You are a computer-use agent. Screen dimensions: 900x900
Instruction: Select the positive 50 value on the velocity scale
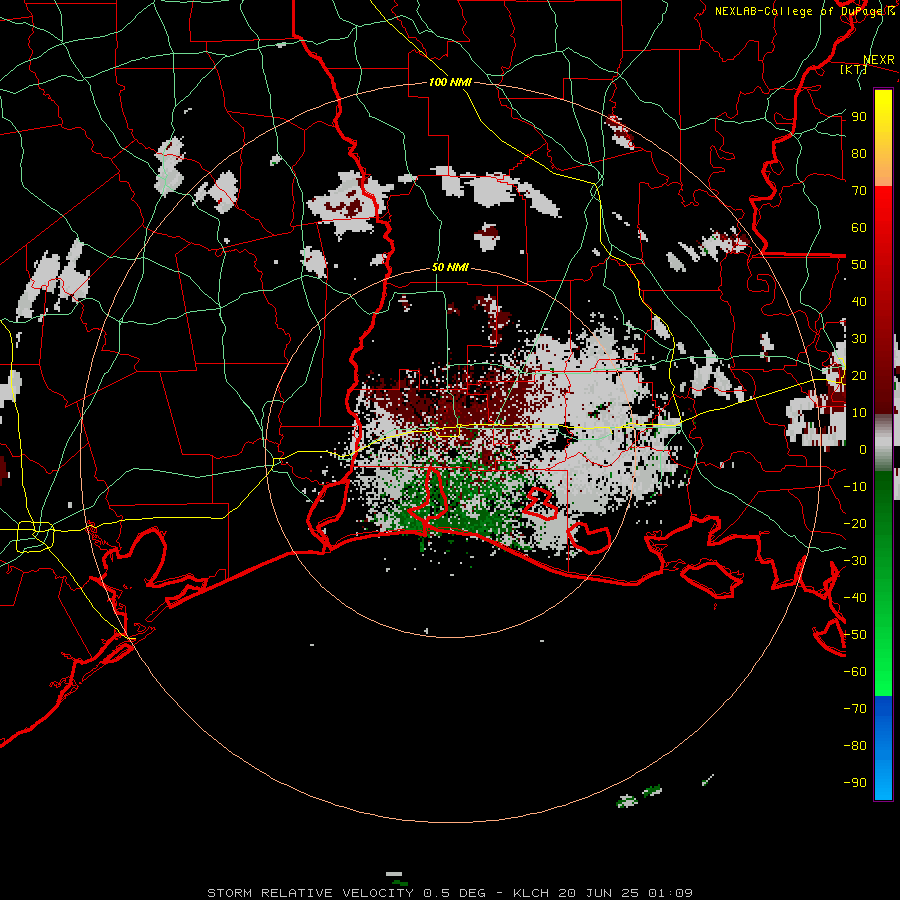click(859, 265)
